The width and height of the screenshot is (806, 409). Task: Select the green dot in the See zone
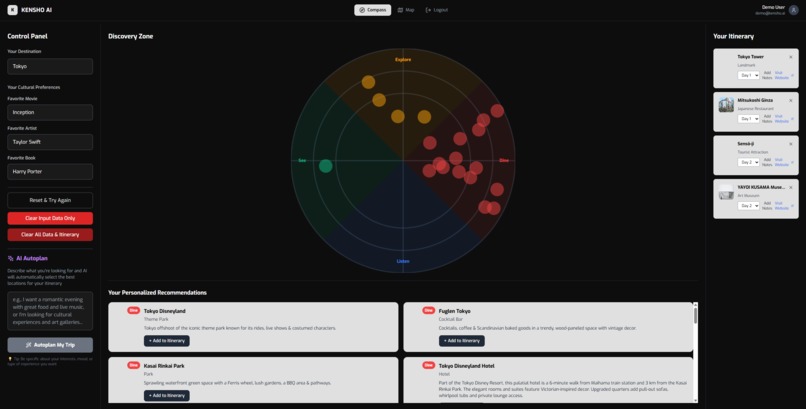[x=325, y=166]
